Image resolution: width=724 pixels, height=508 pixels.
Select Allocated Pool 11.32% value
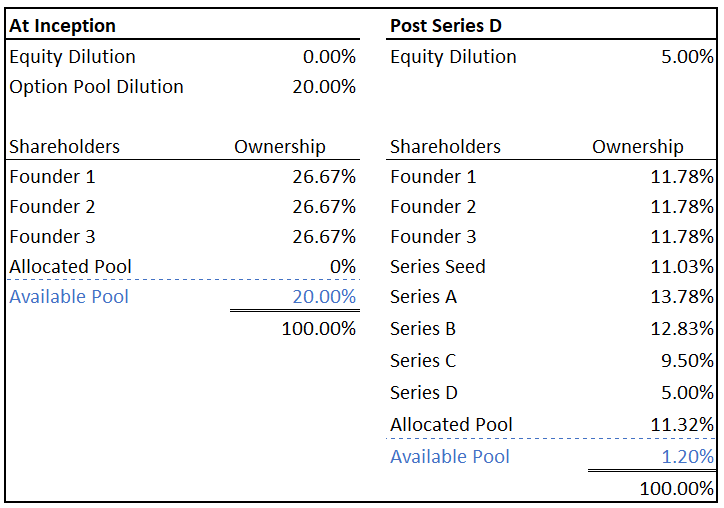(681, 425)
